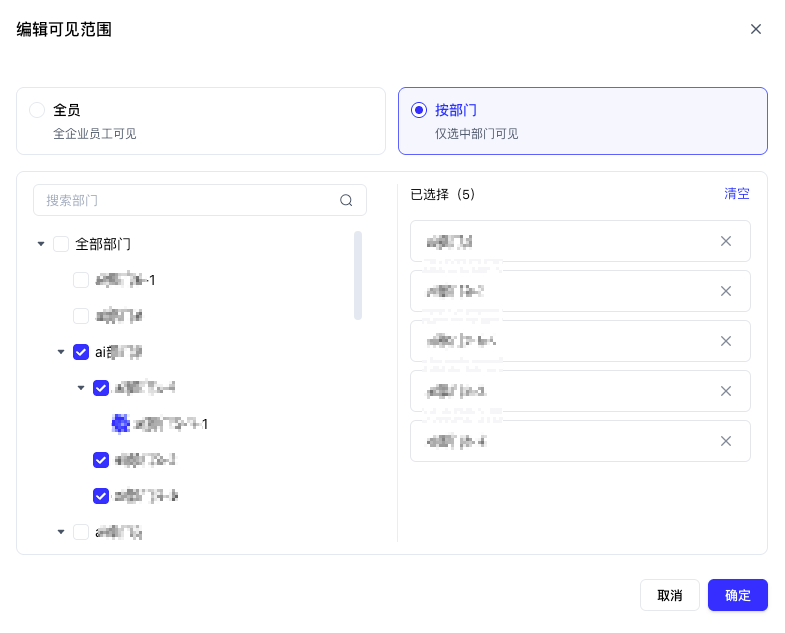Check the first unchecked box under 全部部门
This screenshot has width=785, height=633.
pos(81,280)
